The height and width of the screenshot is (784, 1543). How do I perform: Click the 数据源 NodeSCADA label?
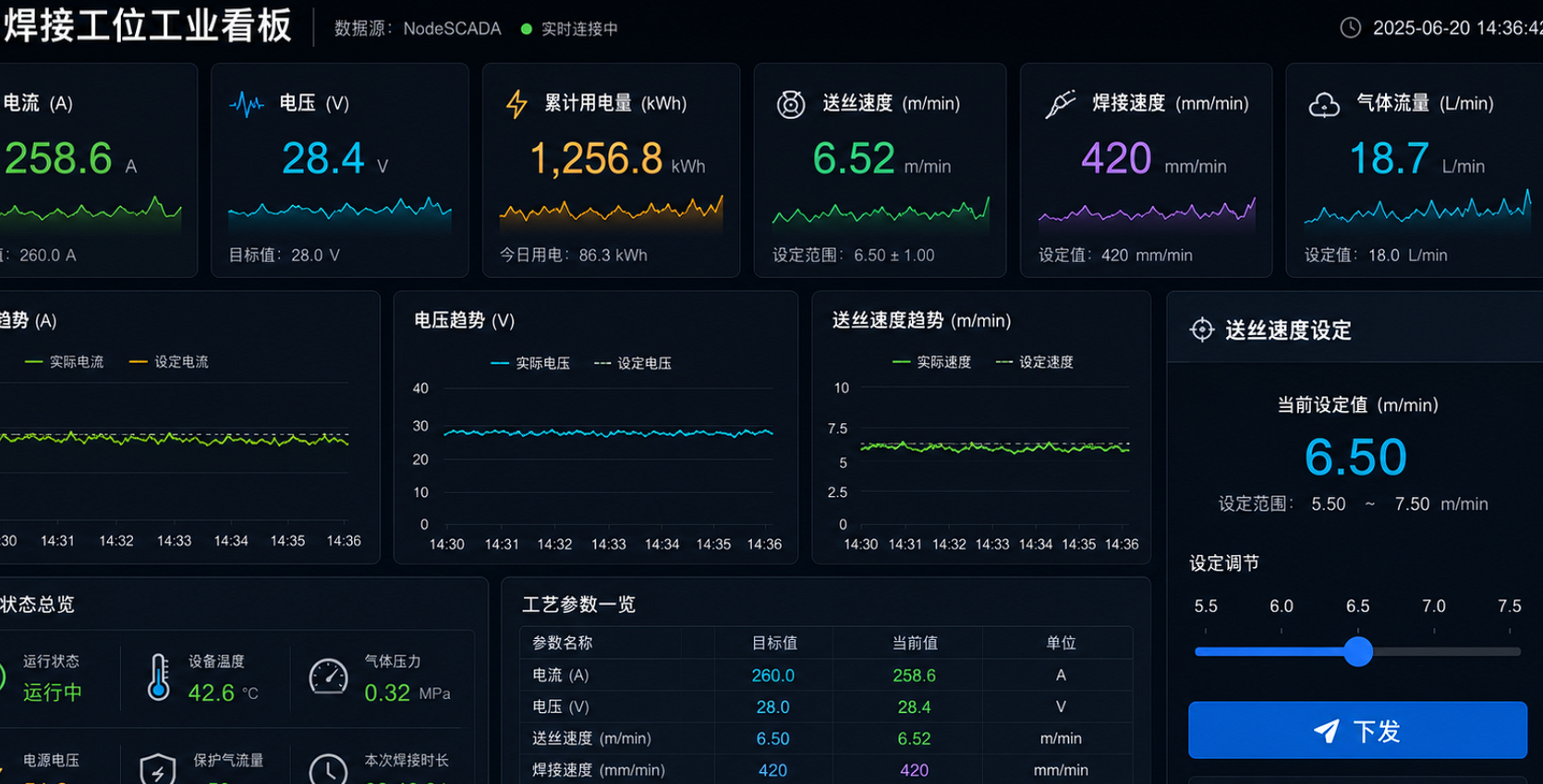[x=418, y=29]
